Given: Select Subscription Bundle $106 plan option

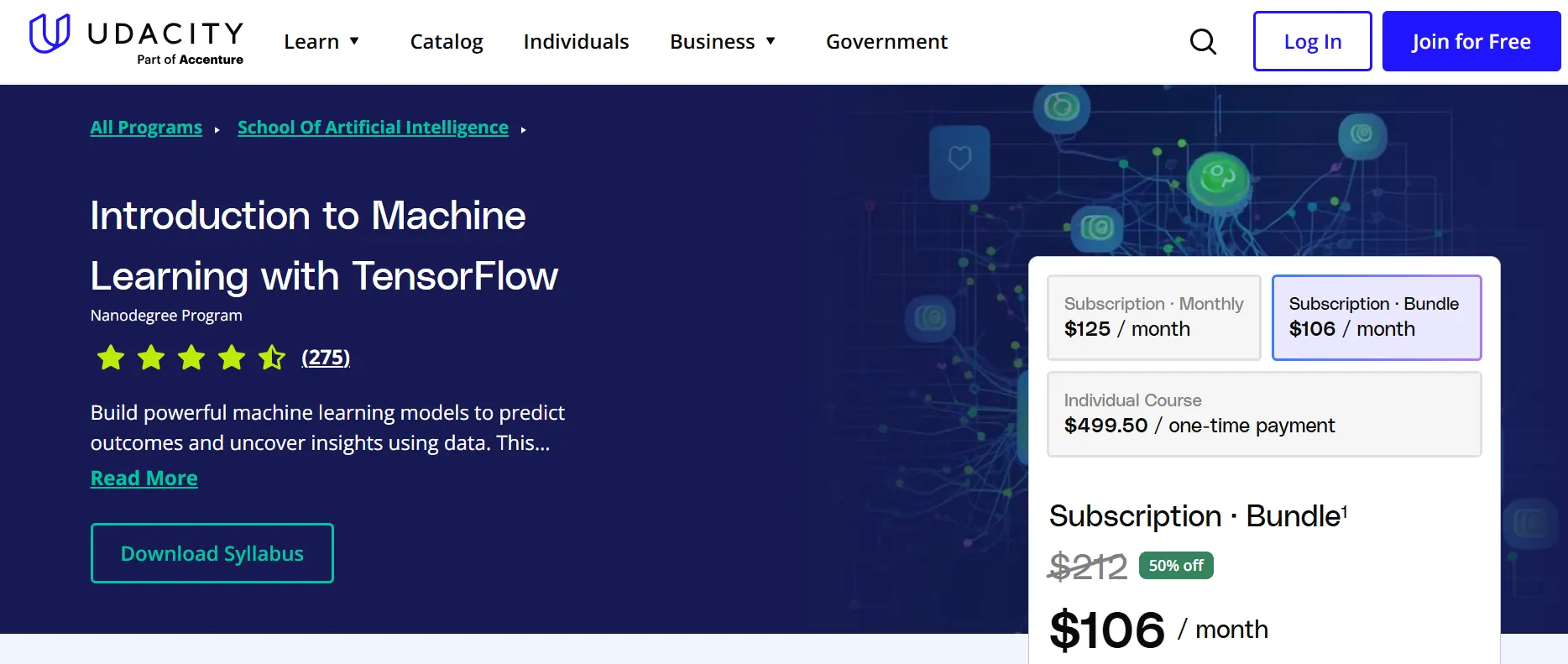Looking at the screenshot, I should pyautogui.click(x=1377, y=317).
